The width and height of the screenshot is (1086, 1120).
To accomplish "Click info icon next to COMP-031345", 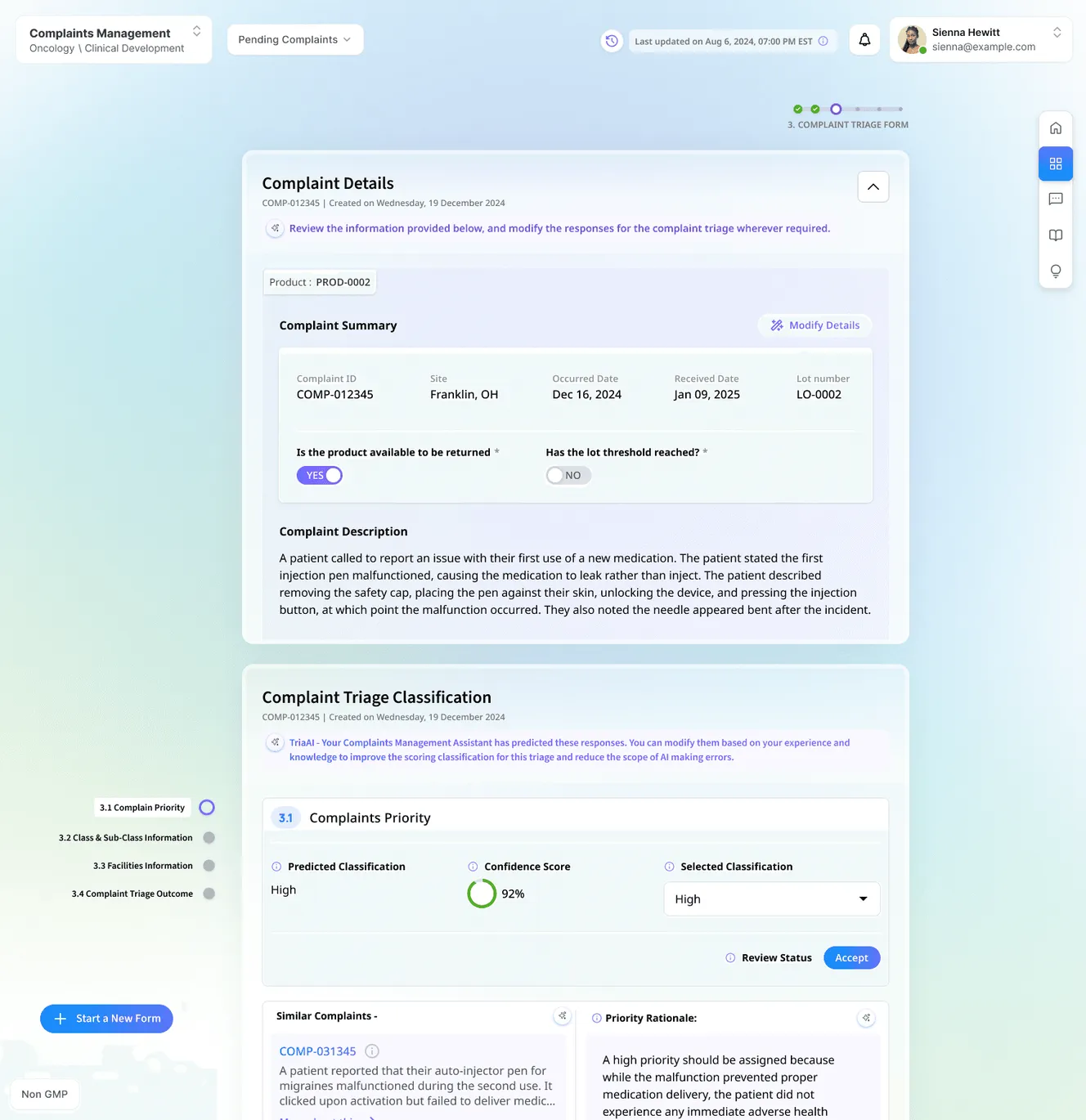I will pos(372,1051).
